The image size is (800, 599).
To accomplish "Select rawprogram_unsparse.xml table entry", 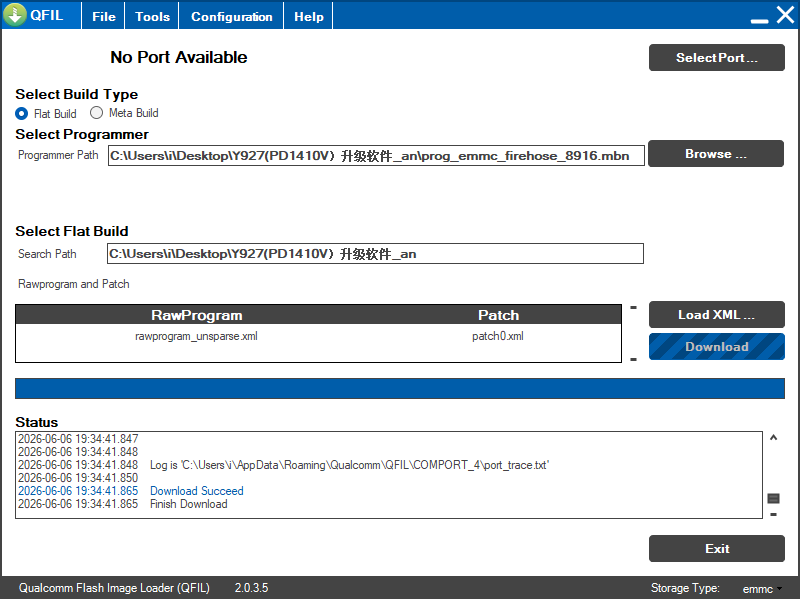I will [196, 336].
